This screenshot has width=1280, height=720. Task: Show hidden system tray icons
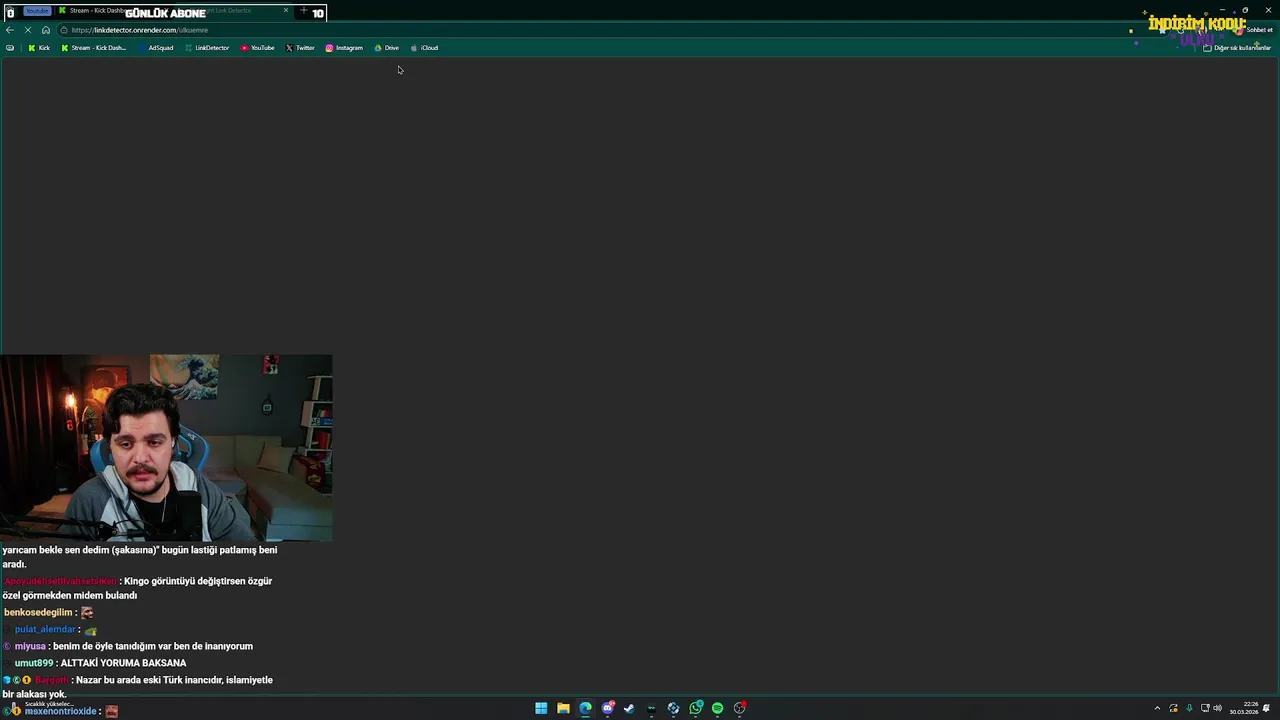(x=1157, y=708)
